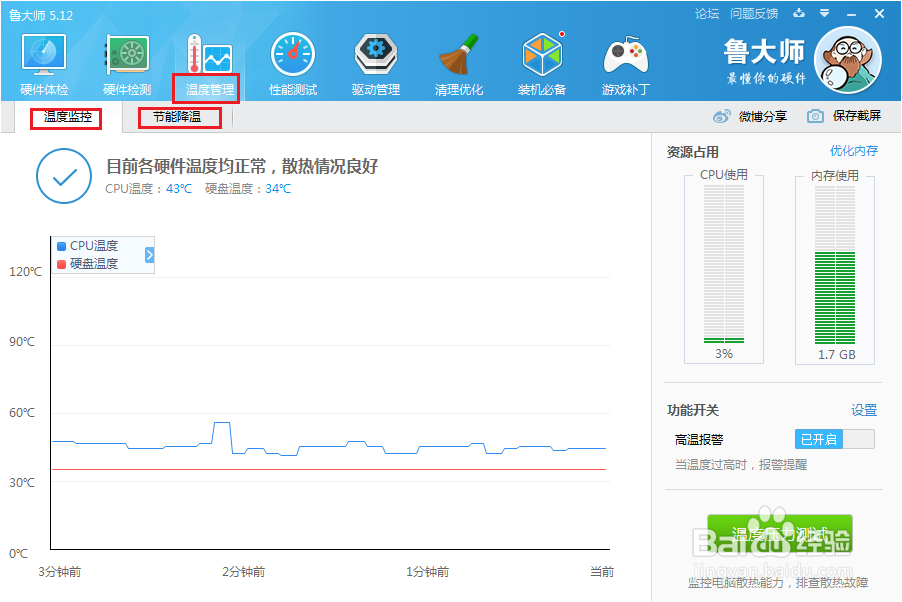Open the title bar dropdown menu icon
902x602 pixels.
click(x=824, y=13)
